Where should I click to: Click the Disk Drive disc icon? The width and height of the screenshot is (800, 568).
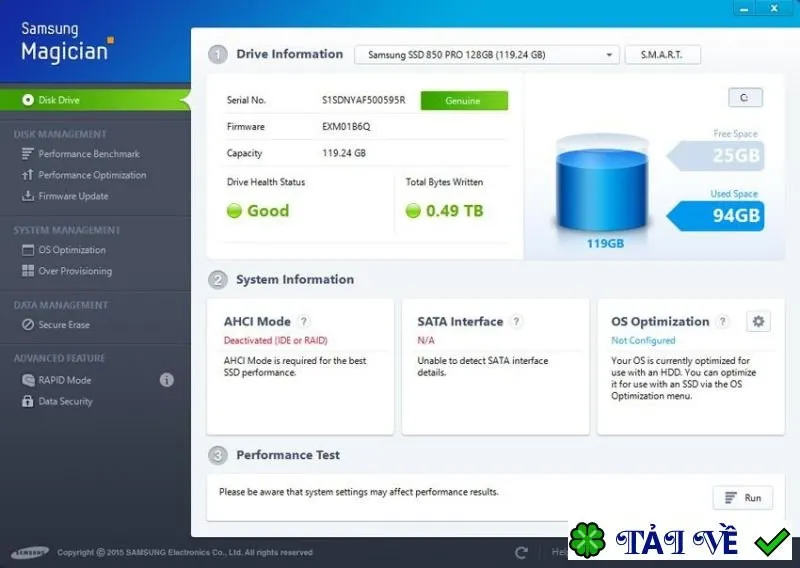(28, 100)
